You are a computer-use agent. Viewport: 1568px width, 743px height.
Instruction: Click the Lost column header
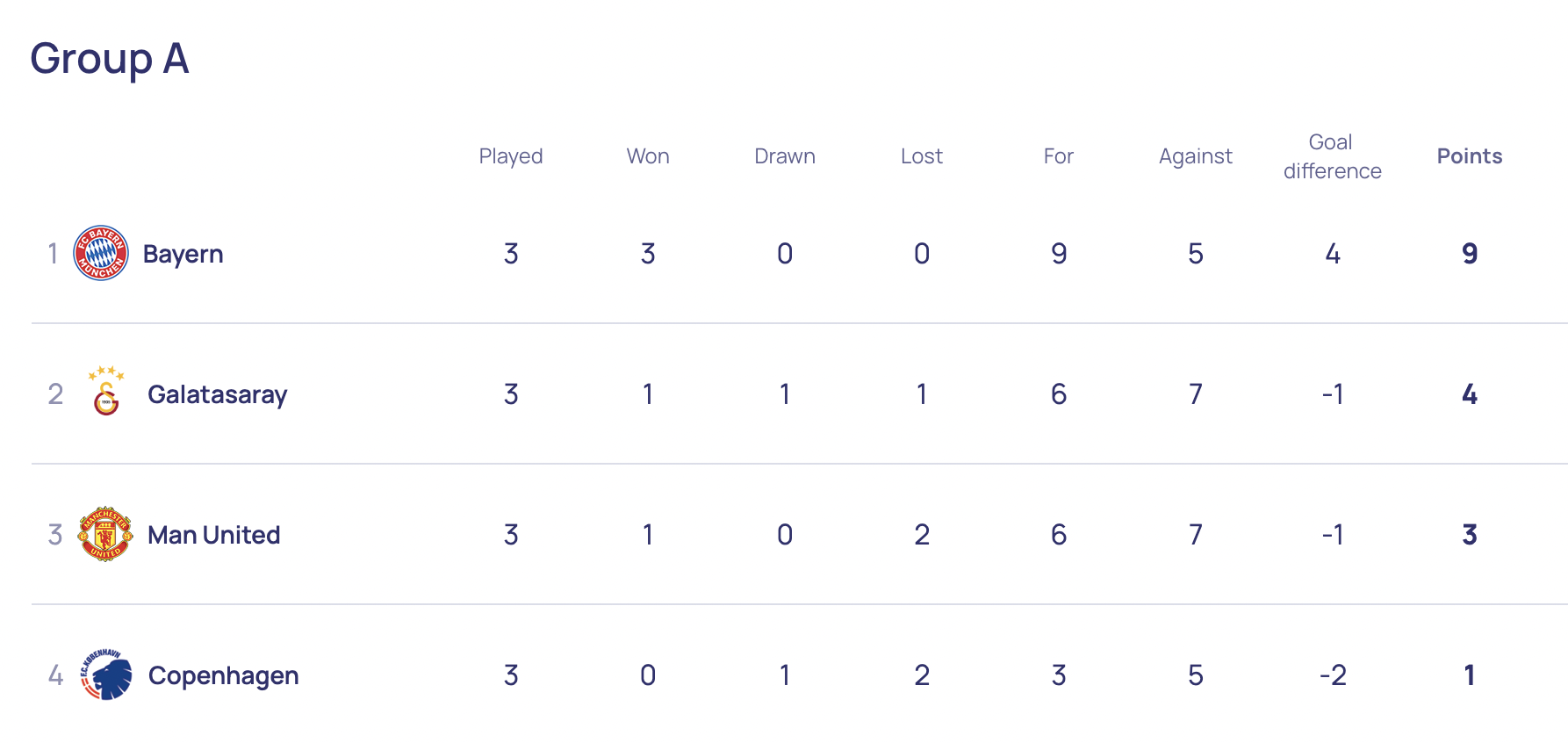tap(921, 156)
